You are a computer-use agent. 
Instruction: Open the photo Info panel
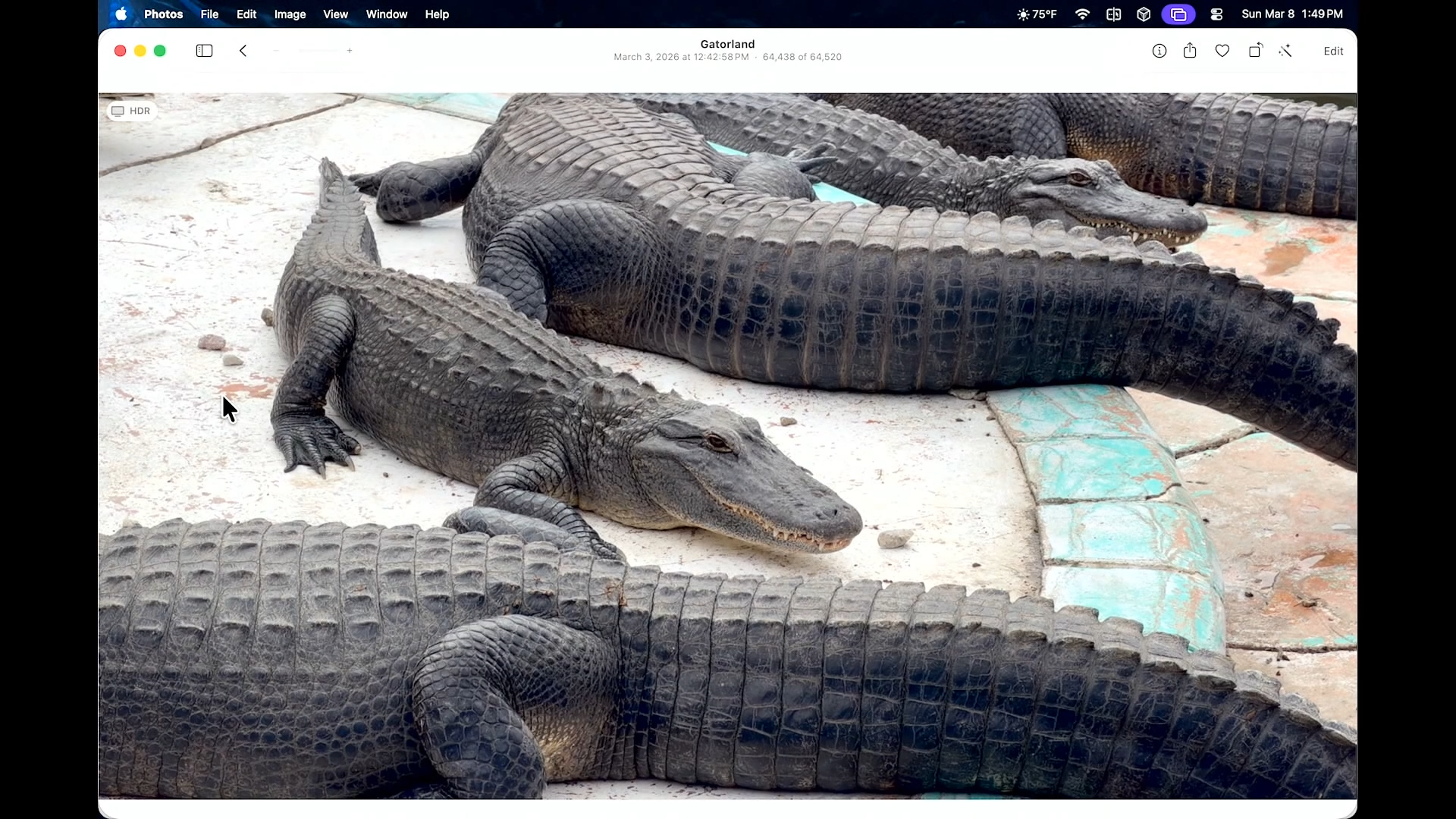tap(1159, 51)
